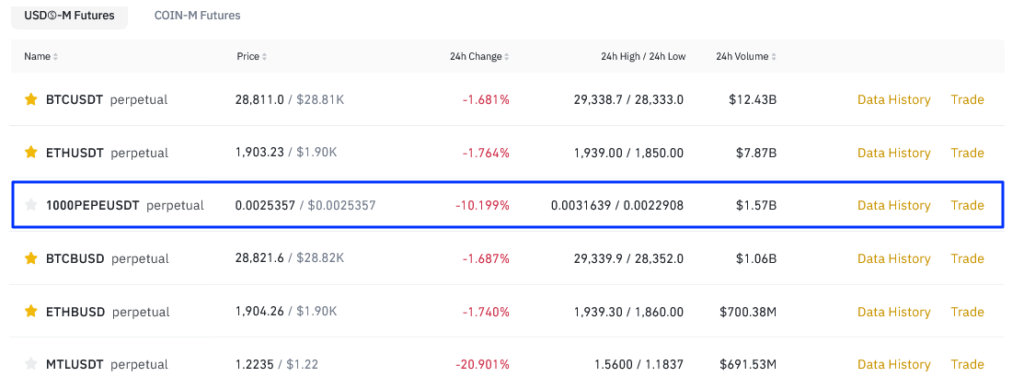1024x388 pixels.
Task: Unfavorite BTCUSDT using its gold star
Action: [x=31, y=100]
